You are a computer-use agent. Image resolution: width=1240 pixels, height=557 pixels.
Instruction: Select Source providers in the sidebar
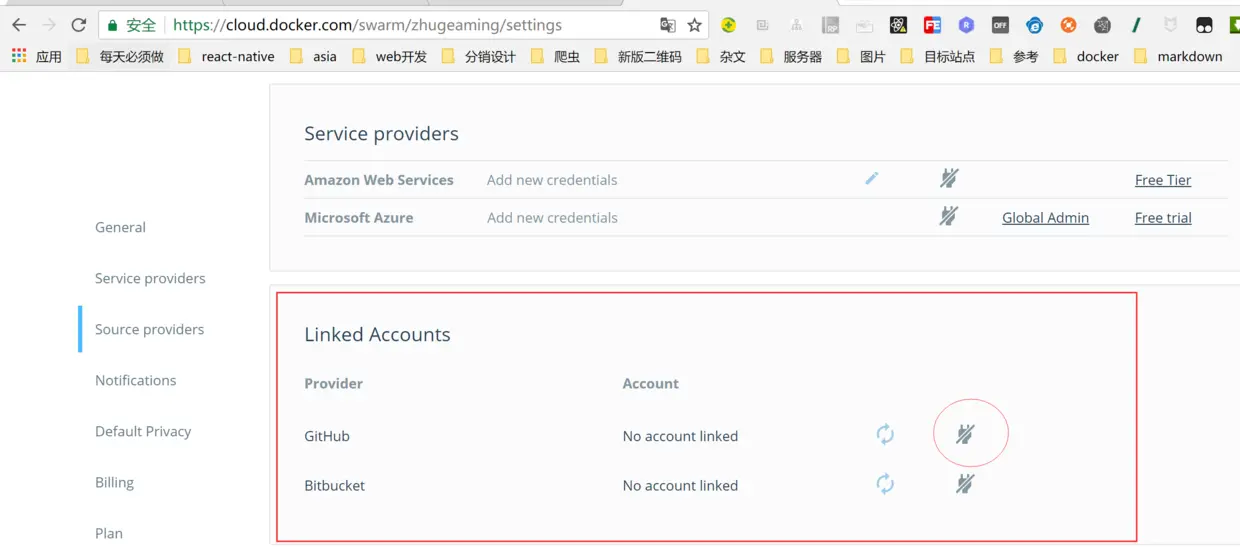click(x=149, y=329)
